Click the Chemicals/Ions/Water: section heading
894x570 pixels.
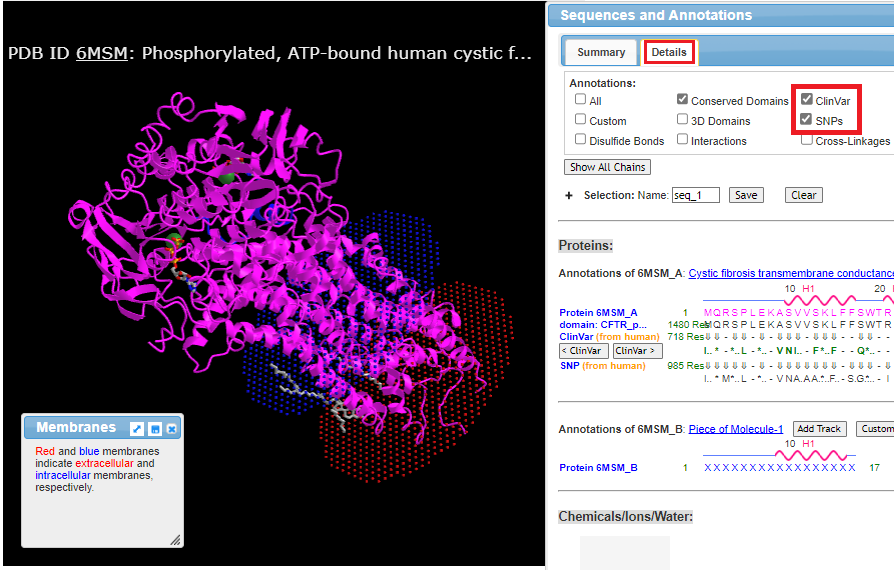(x=625, y=516)
